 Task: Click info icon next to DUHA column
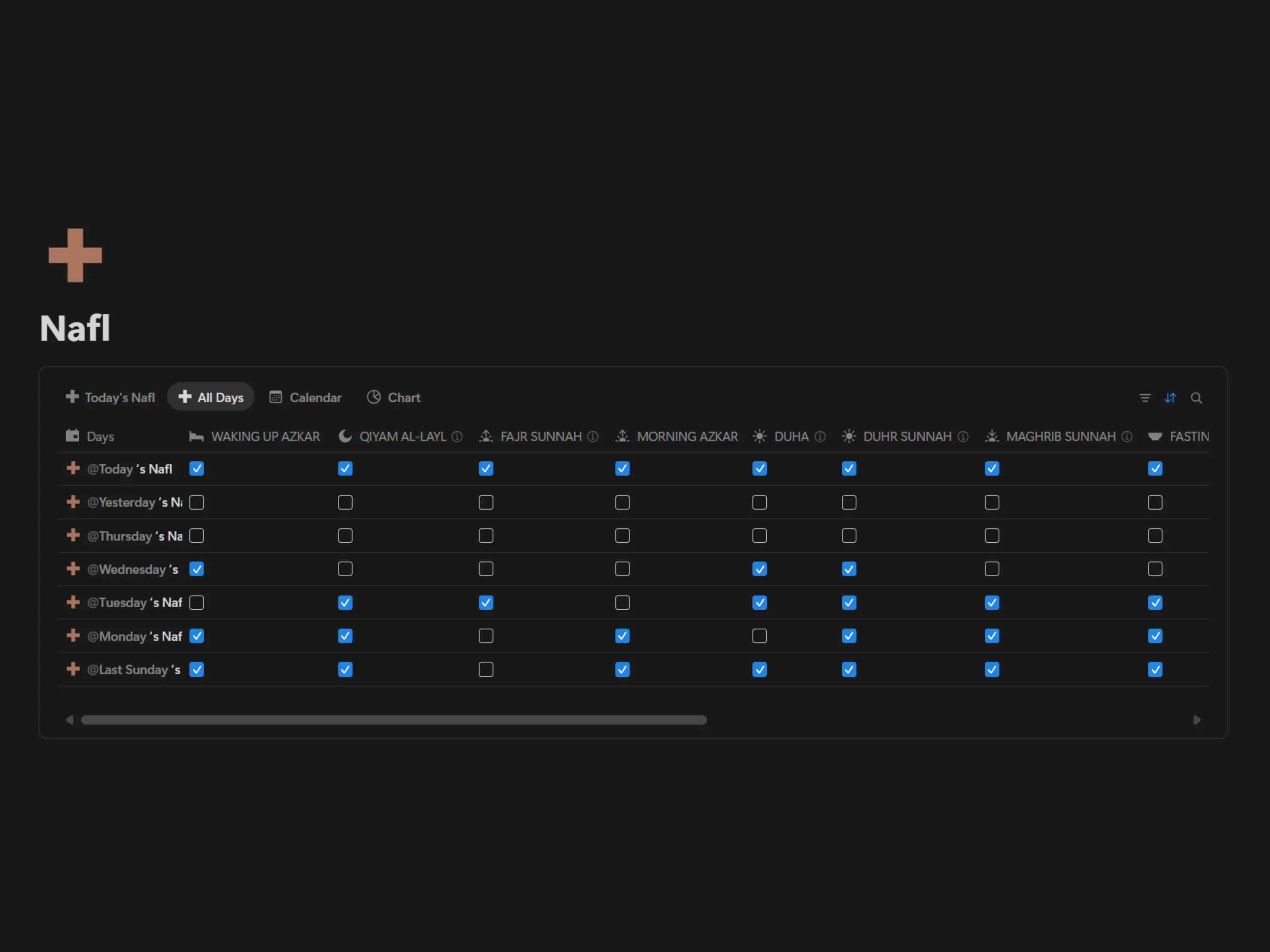[x=820, y=437]
